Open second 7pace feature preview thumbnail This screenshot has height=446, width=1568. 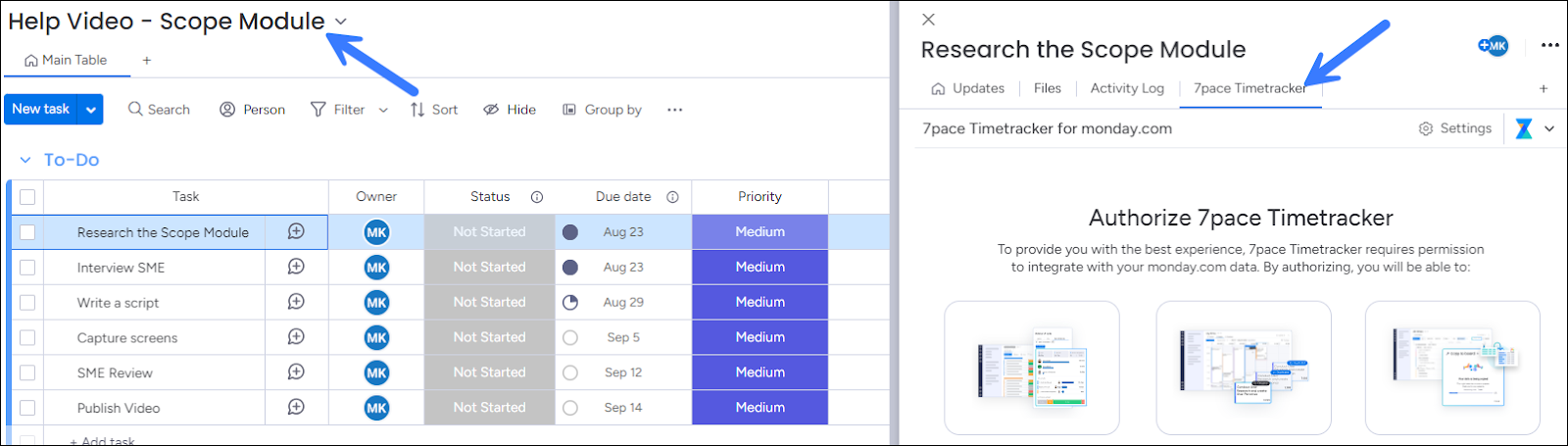point(1244,368)
